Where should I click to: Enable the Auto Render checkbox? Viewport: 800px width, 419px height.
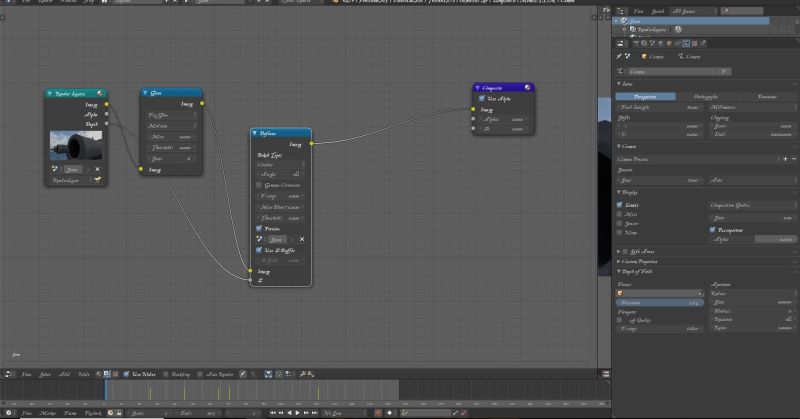pos(200,374)
